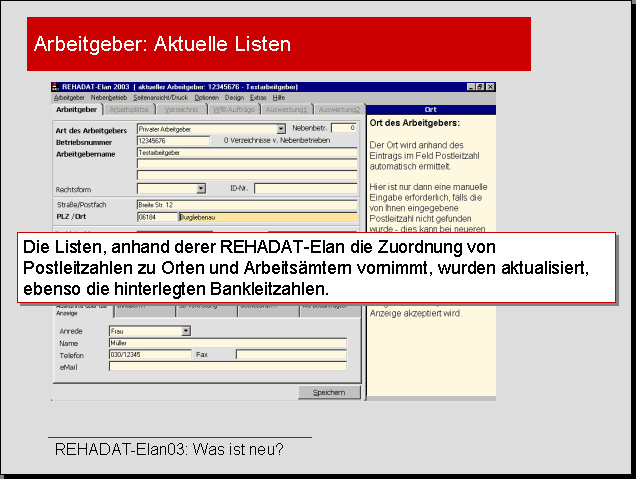Click the empty eMail input field
This screenshot has width=636, height=479.
tap(227, 367)
